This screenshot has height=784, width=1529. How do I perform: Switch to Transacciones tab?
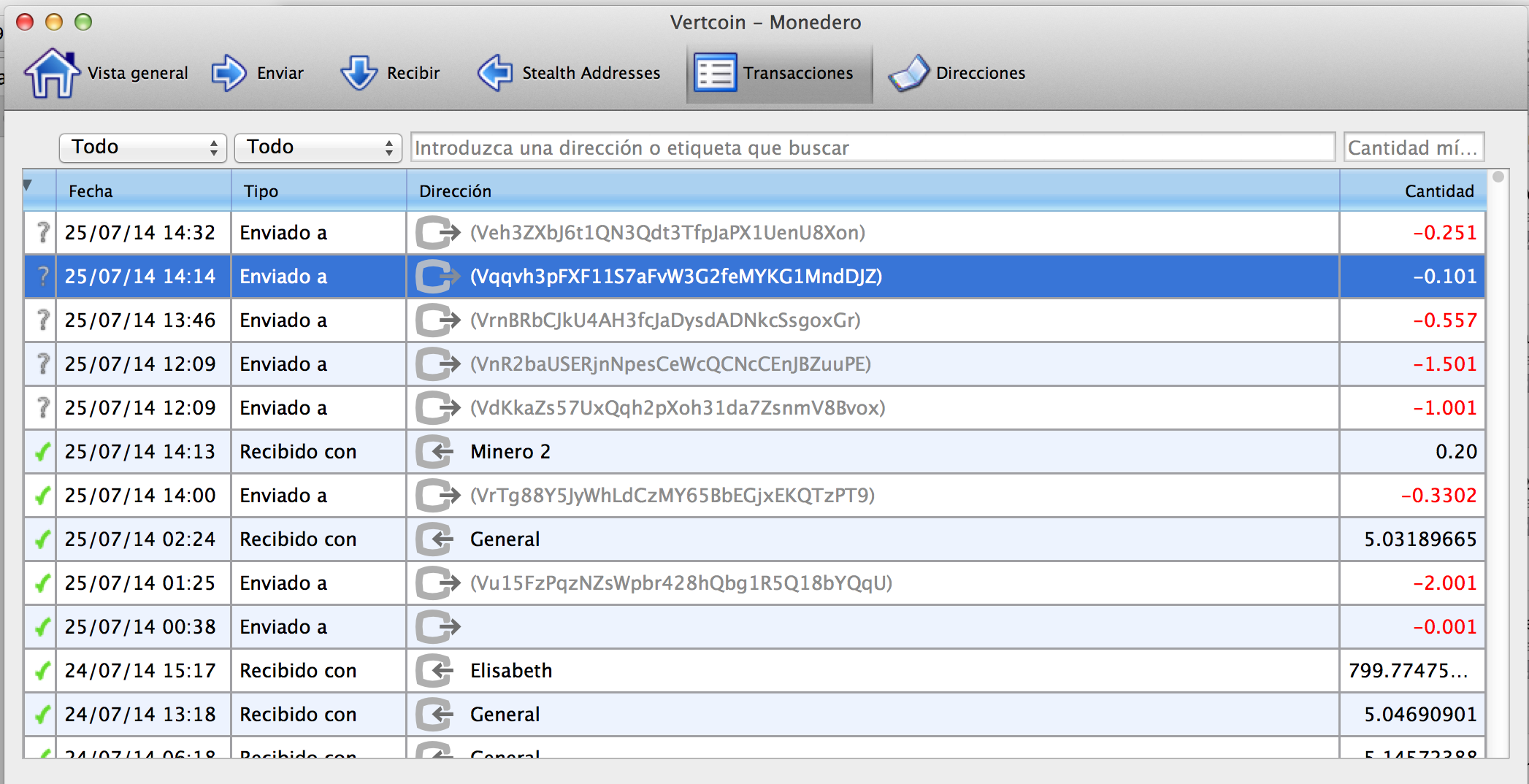tap(779, 73)
